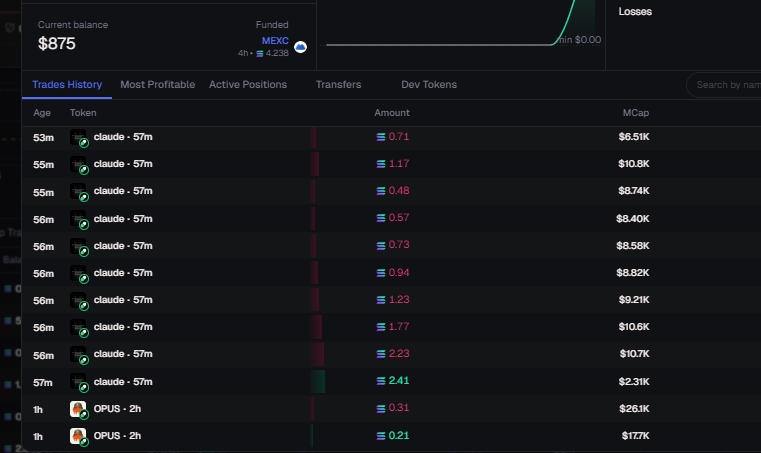Click claude token icon in $8.82K row
The image size is (761, 453).
78,273
